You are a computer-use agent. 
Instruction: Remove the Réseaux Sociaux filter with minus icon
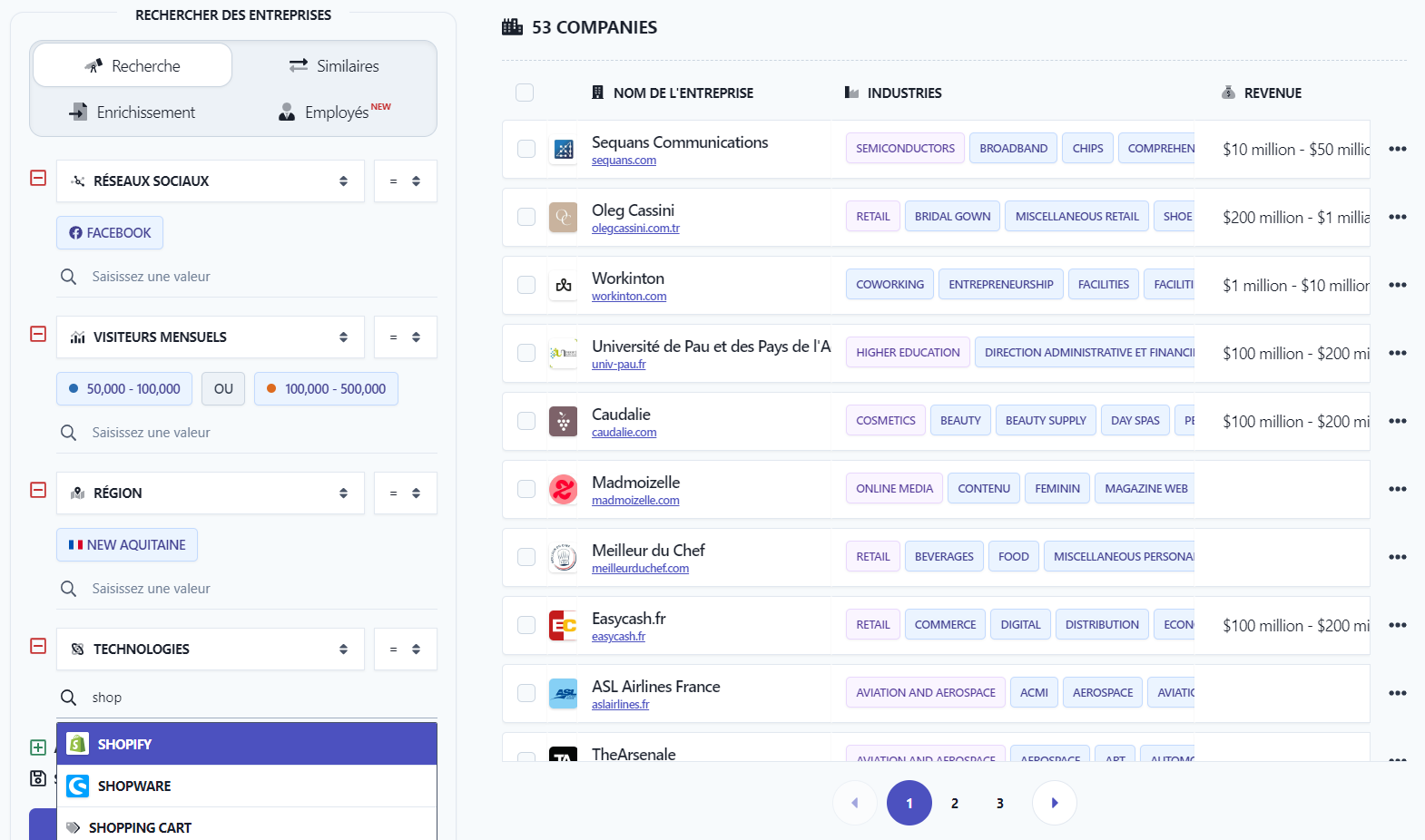(38, 178)
